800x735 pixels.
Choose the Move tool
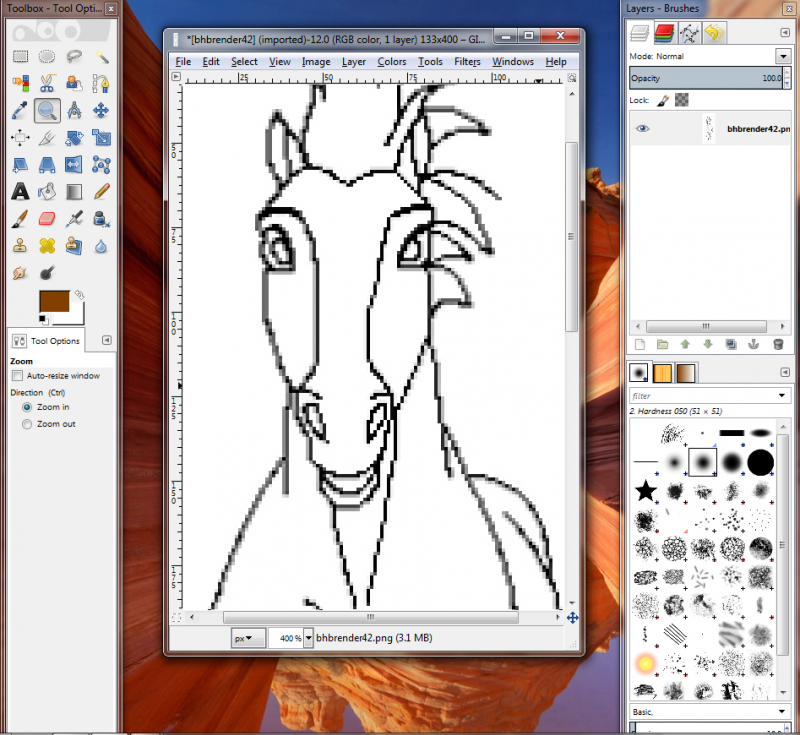[x=101, y=111]
